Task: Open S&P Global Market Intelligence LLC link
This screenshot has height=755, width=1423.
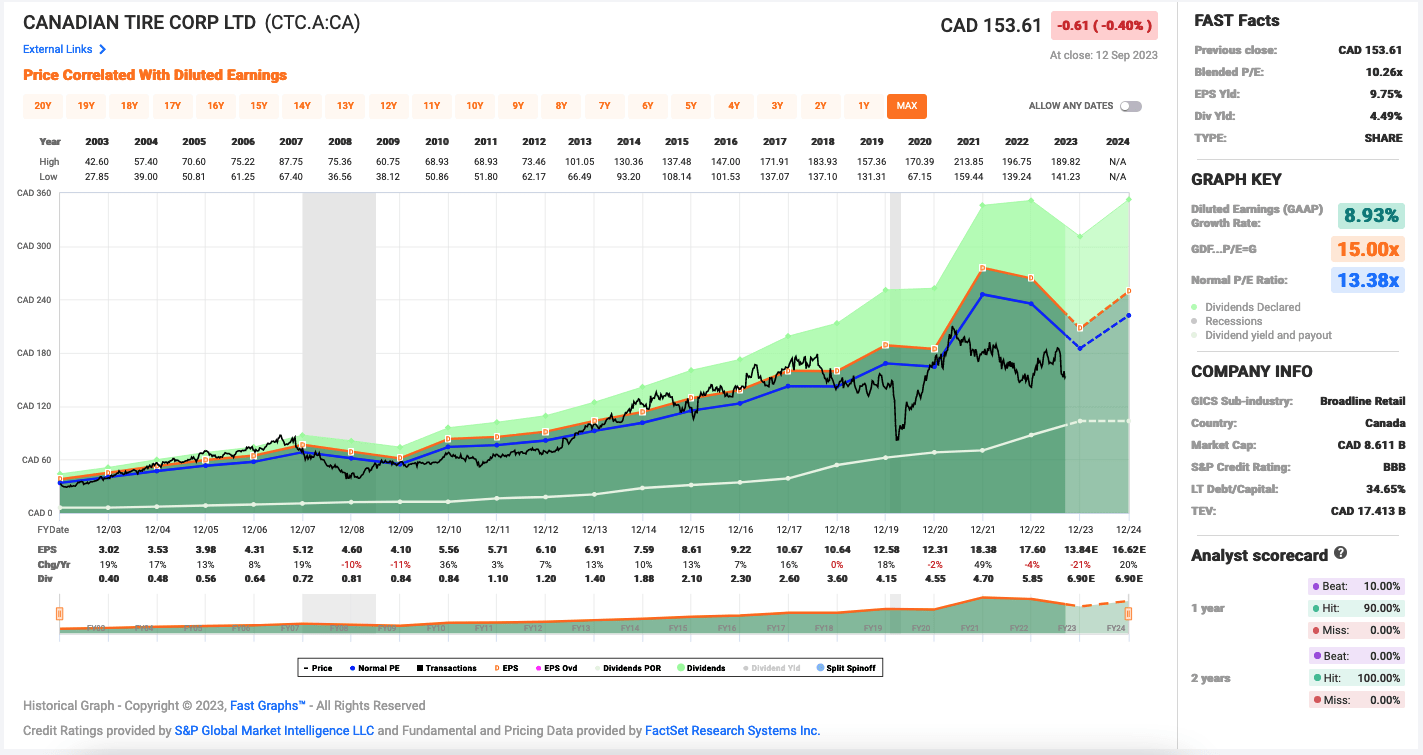Action: [x=274, y=731]
